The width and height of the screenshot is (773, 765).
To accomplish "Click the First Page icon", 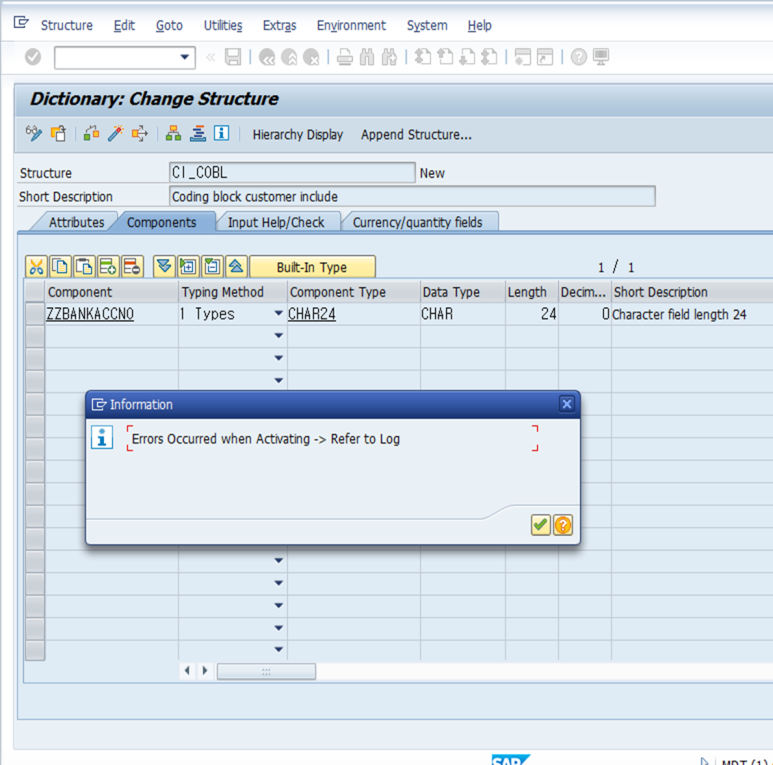I will 422,57.
